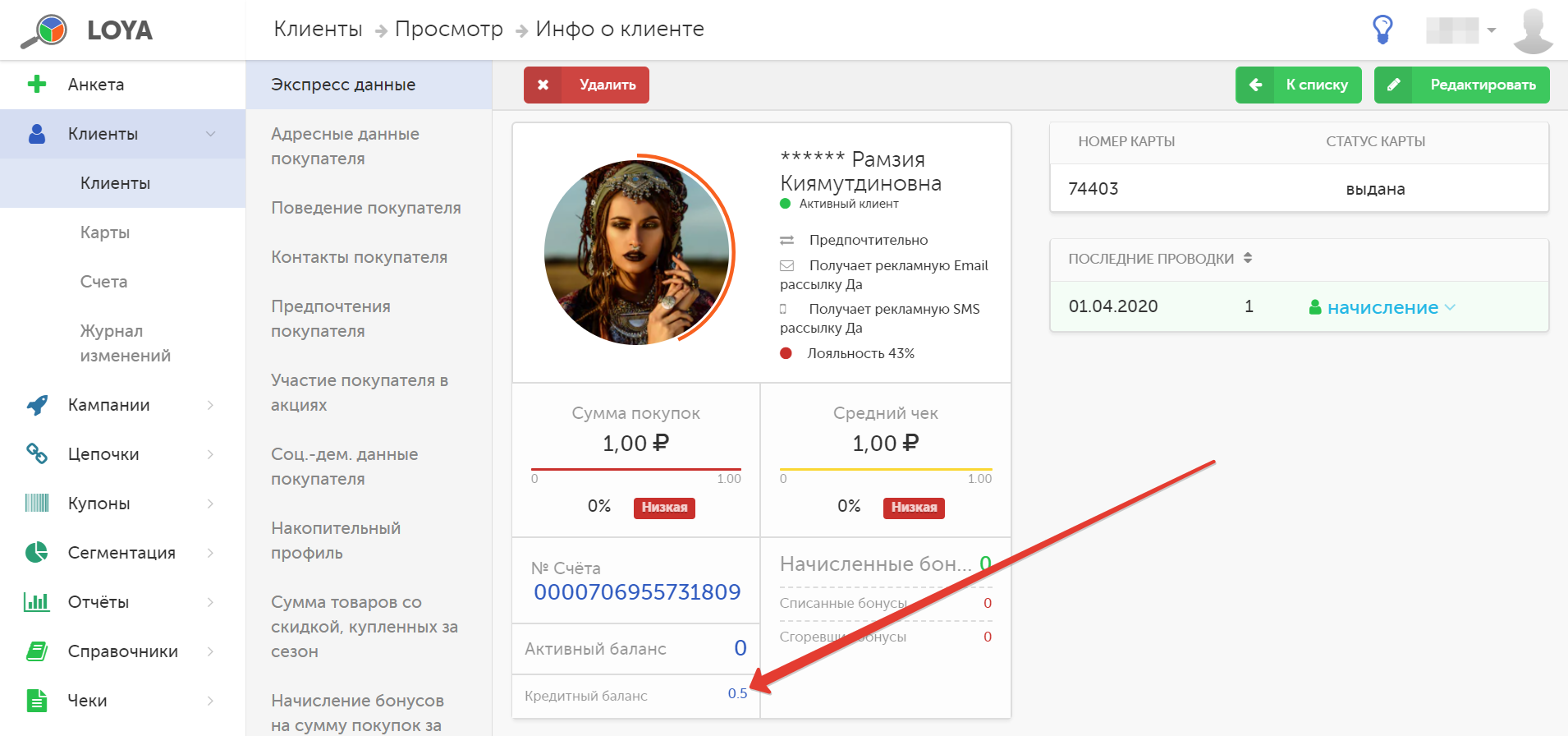Click the X icon on Удалить button

coord(543,85)
